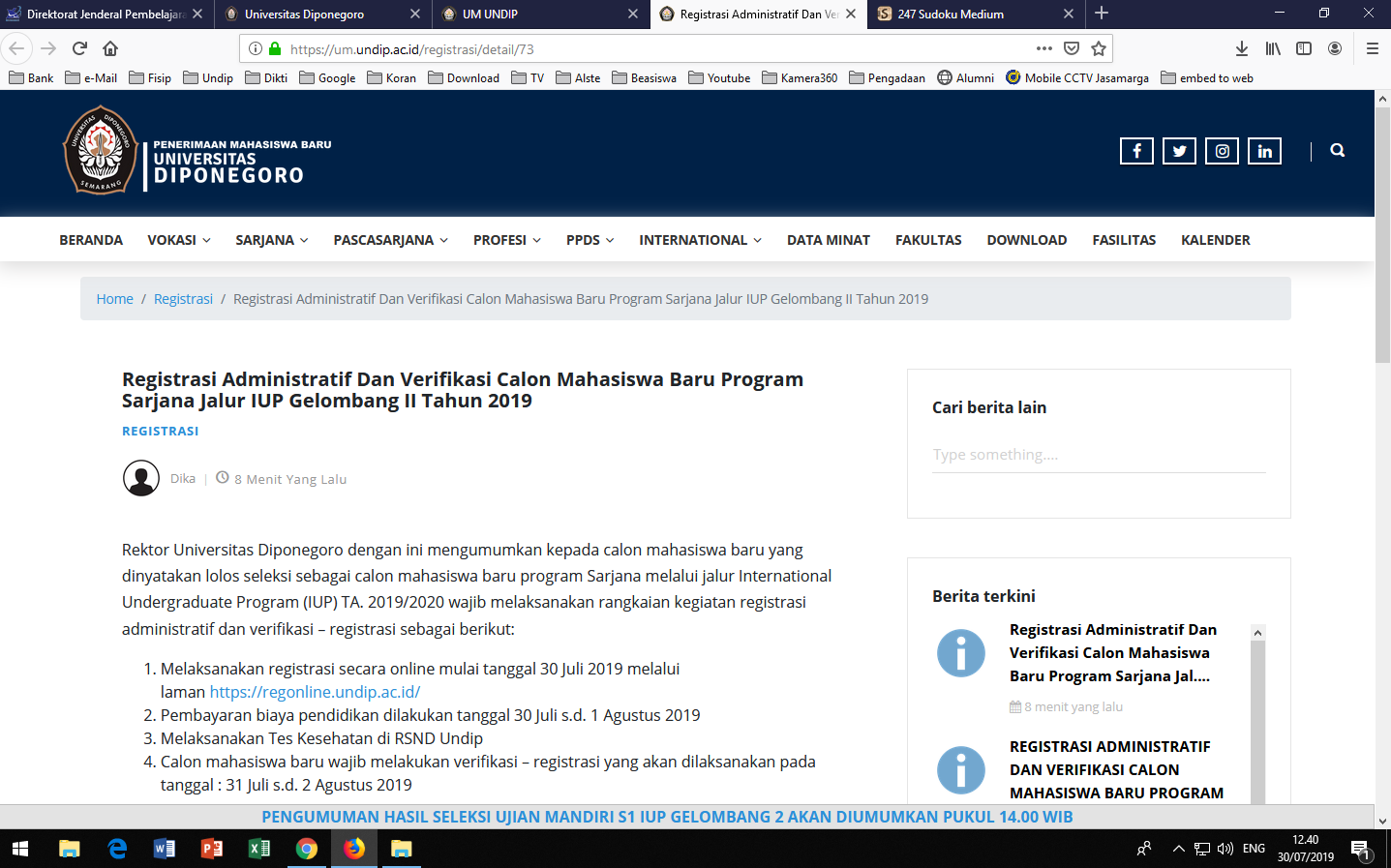Expand the PPDS menu dropdown
The width and height of the screenshot is (1391, 868).
590,240
